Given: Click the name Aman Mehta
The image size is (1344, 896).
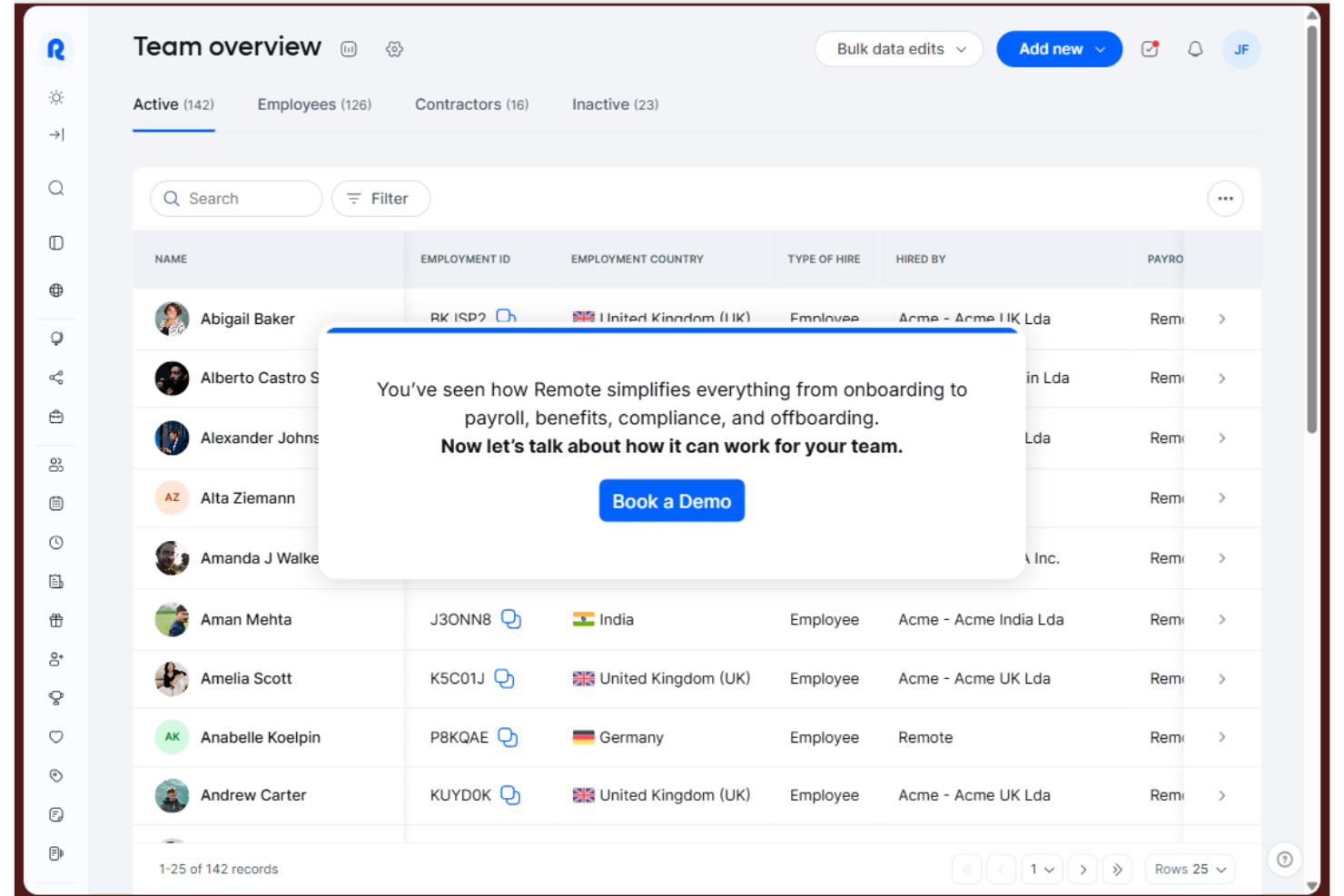Looking at the screenshot, I should [x=246, y=619].
